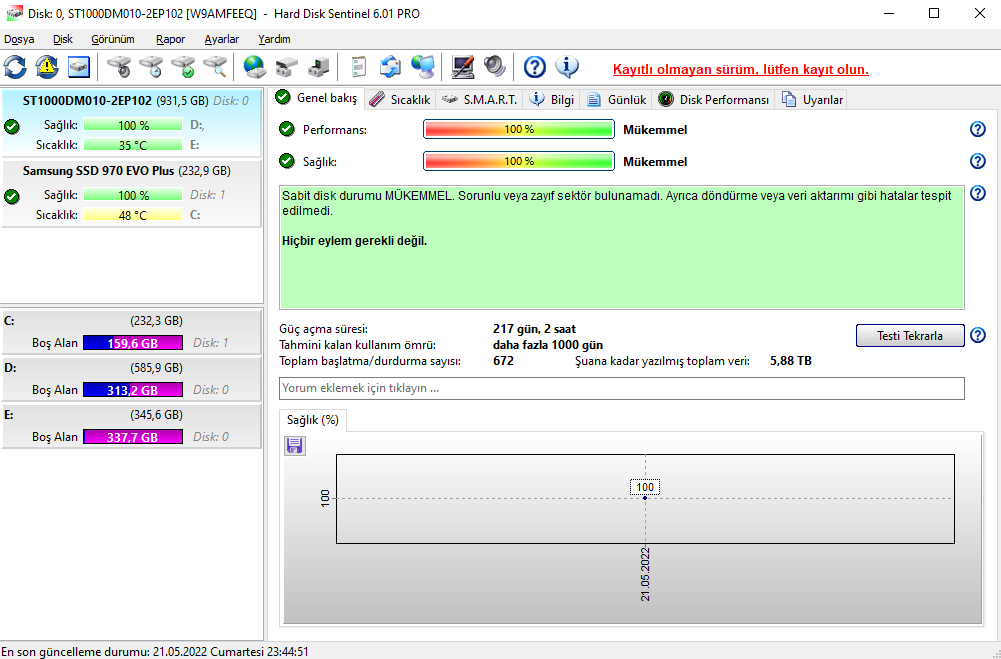Click the disk with green checkmark toolbar icon

coord(183,66)
